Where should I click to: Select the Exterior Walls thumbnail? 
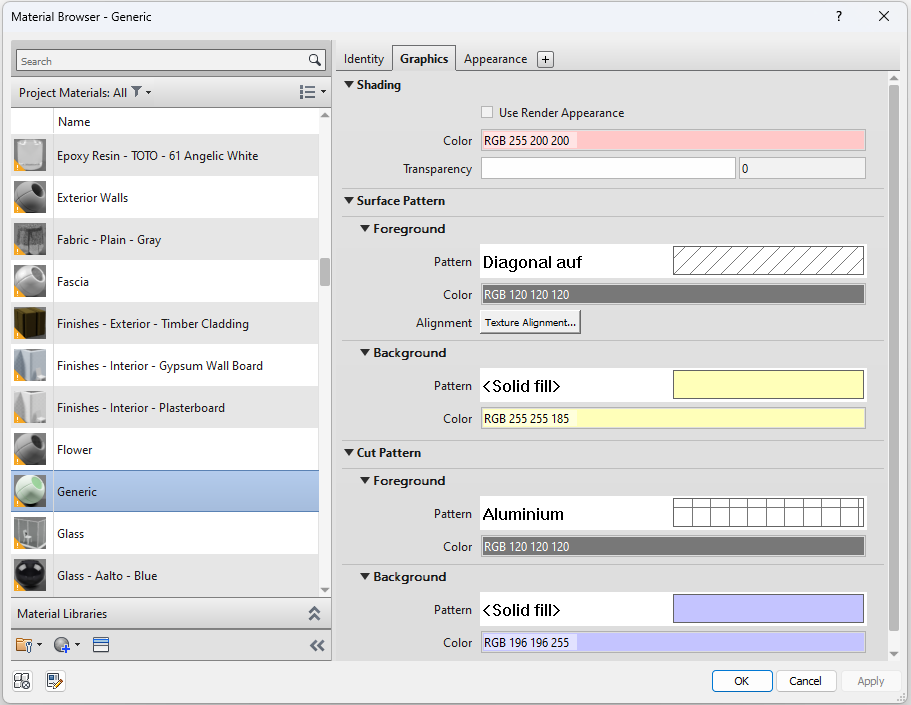click(x=30, y=197)
